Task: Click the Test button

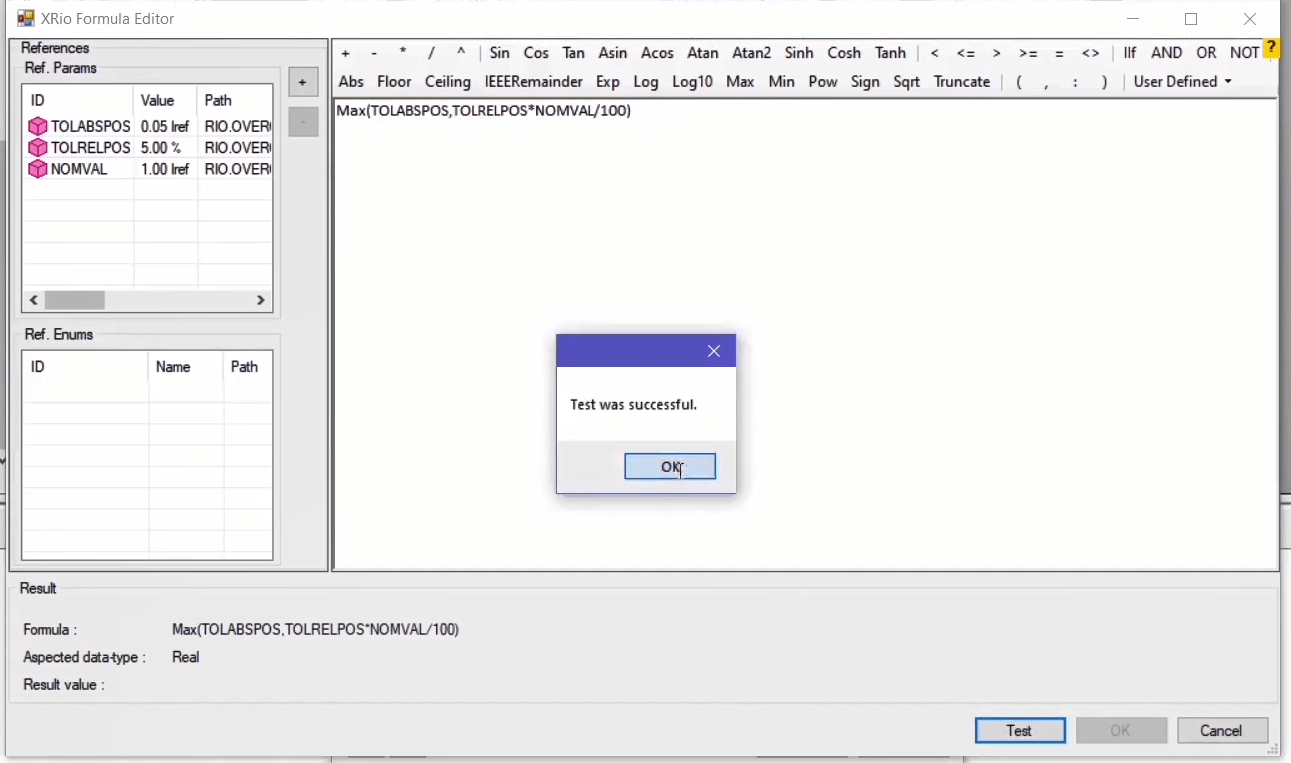Action: [x=1019, y=730]
